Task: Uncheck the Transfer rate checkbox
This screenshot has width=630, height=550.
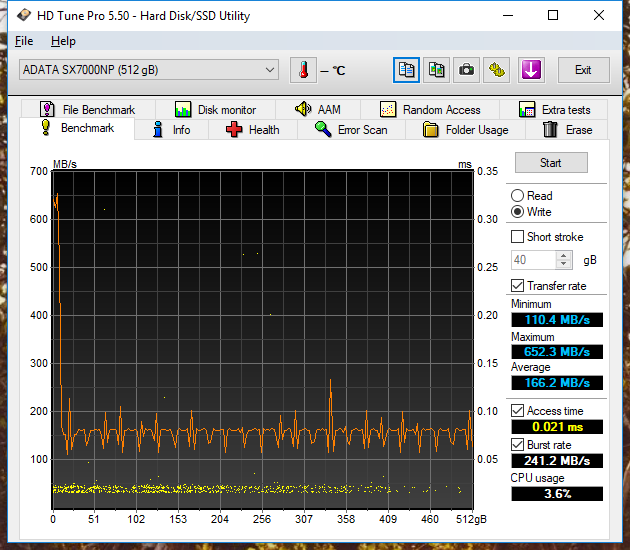Action: click(x=517, y=286)
